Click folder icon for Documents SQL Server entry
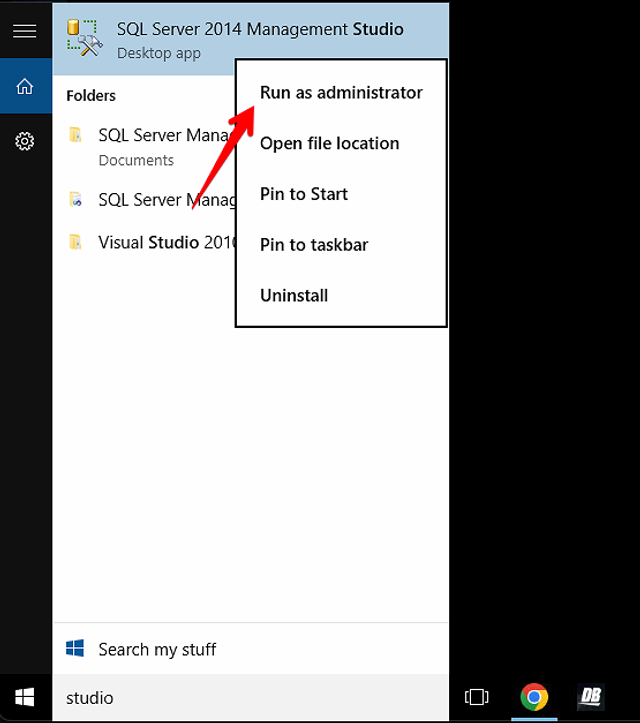Image resolution: width=640 pixels, height=723 pixels. coord(75,135)
